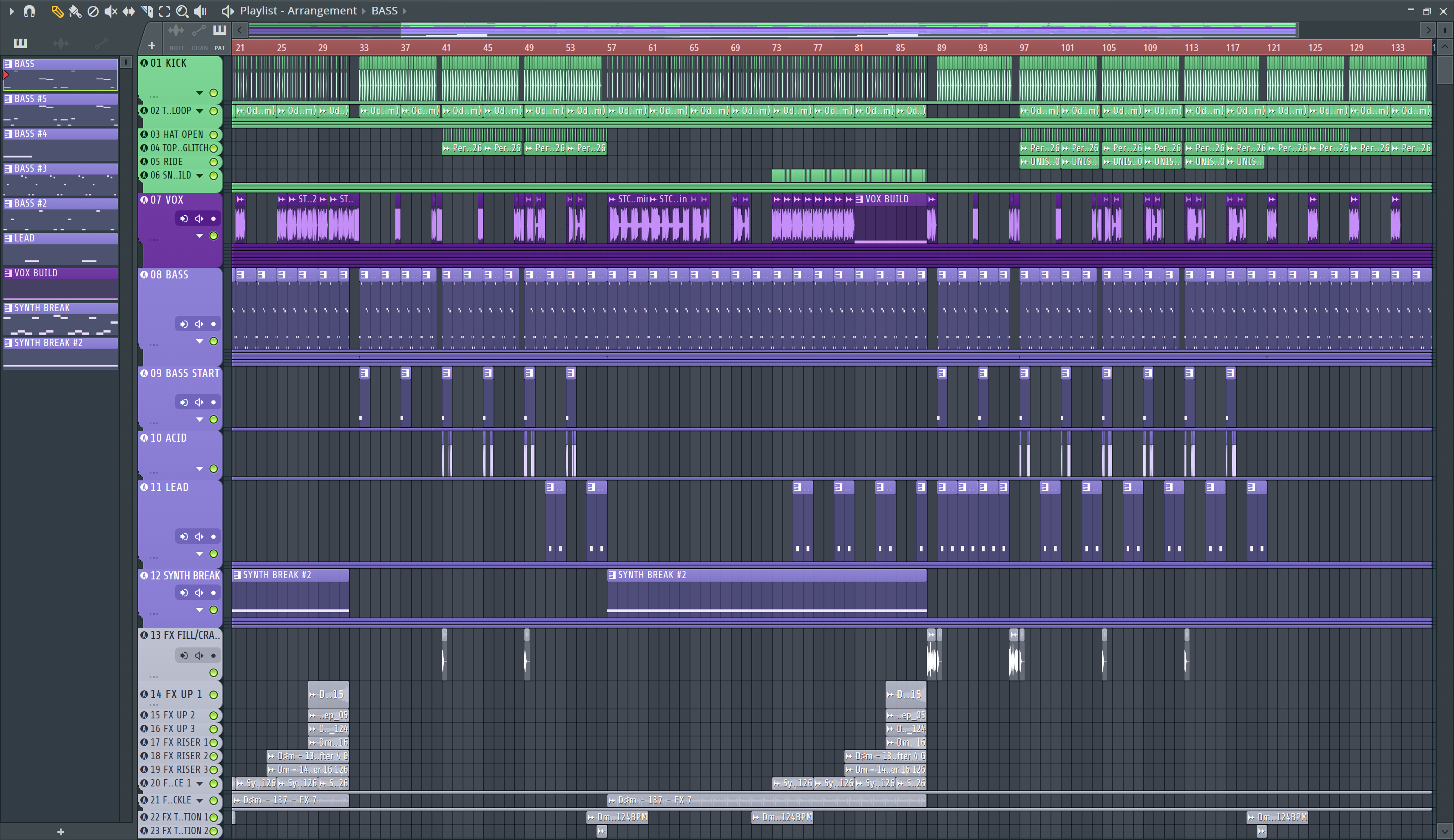The height and width of the screenshot is (840, 1454).
Task: Switch picker to automation clips icon
Action: pos(101,43)
